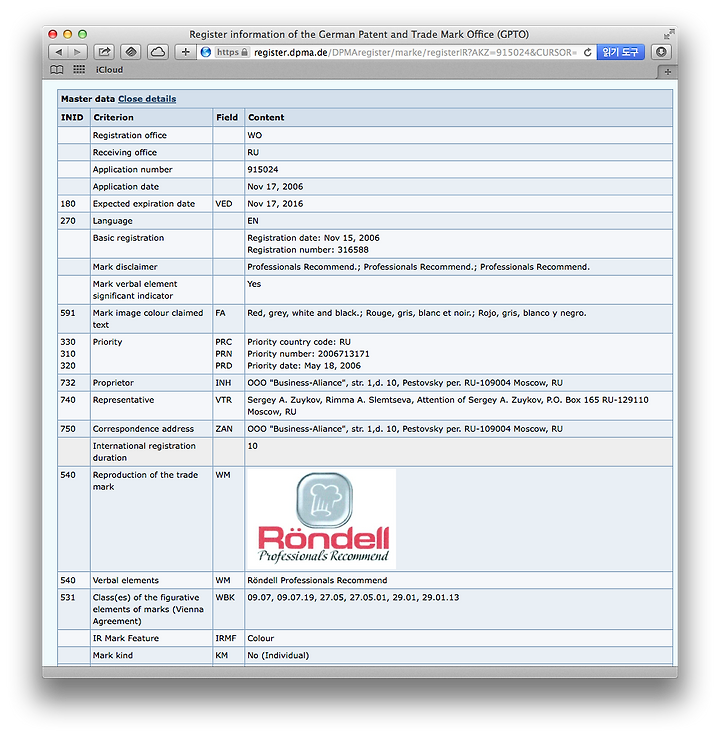Click the https lock indicator
The height and width of the screenshot is (737, 720).
point(232,52)
